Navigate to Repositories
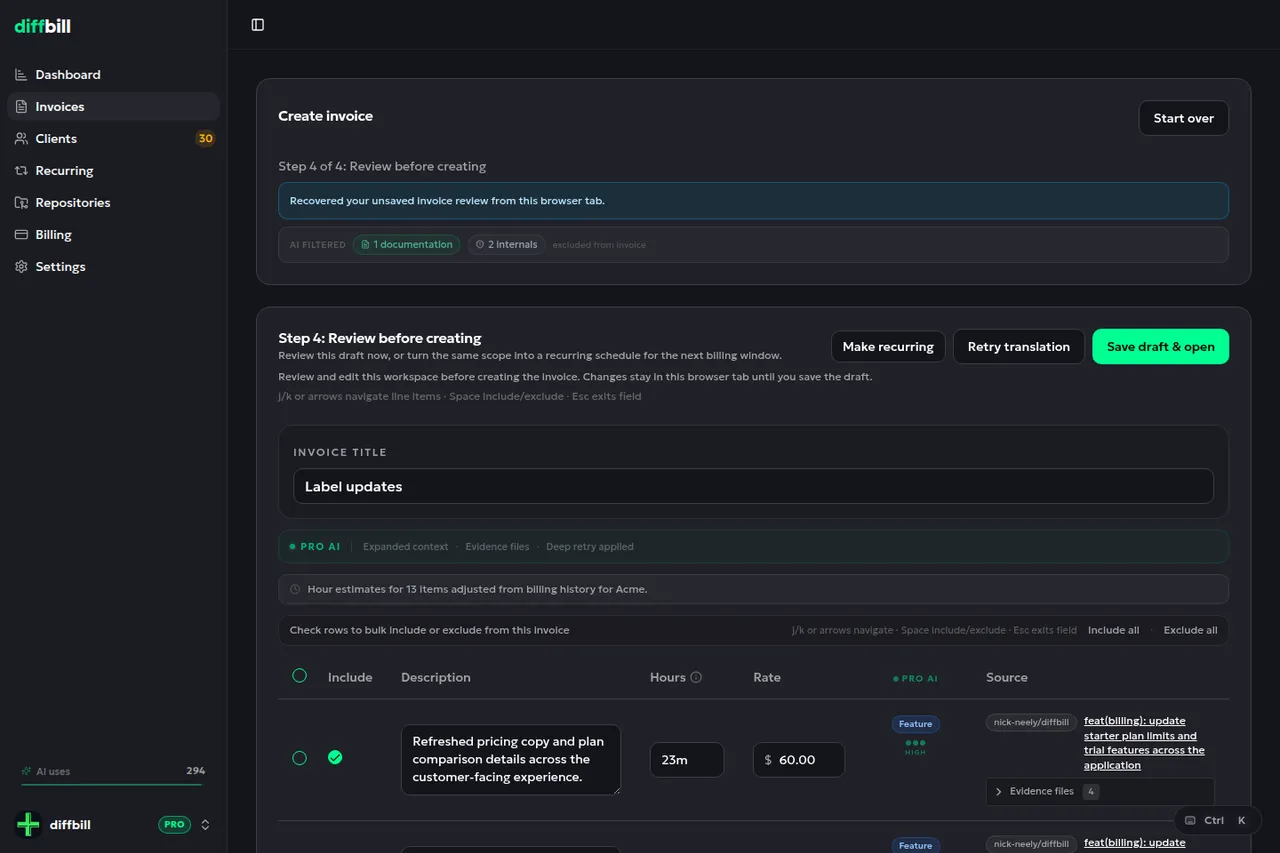This screenshot has height=853, width=1280. (113, 203)
